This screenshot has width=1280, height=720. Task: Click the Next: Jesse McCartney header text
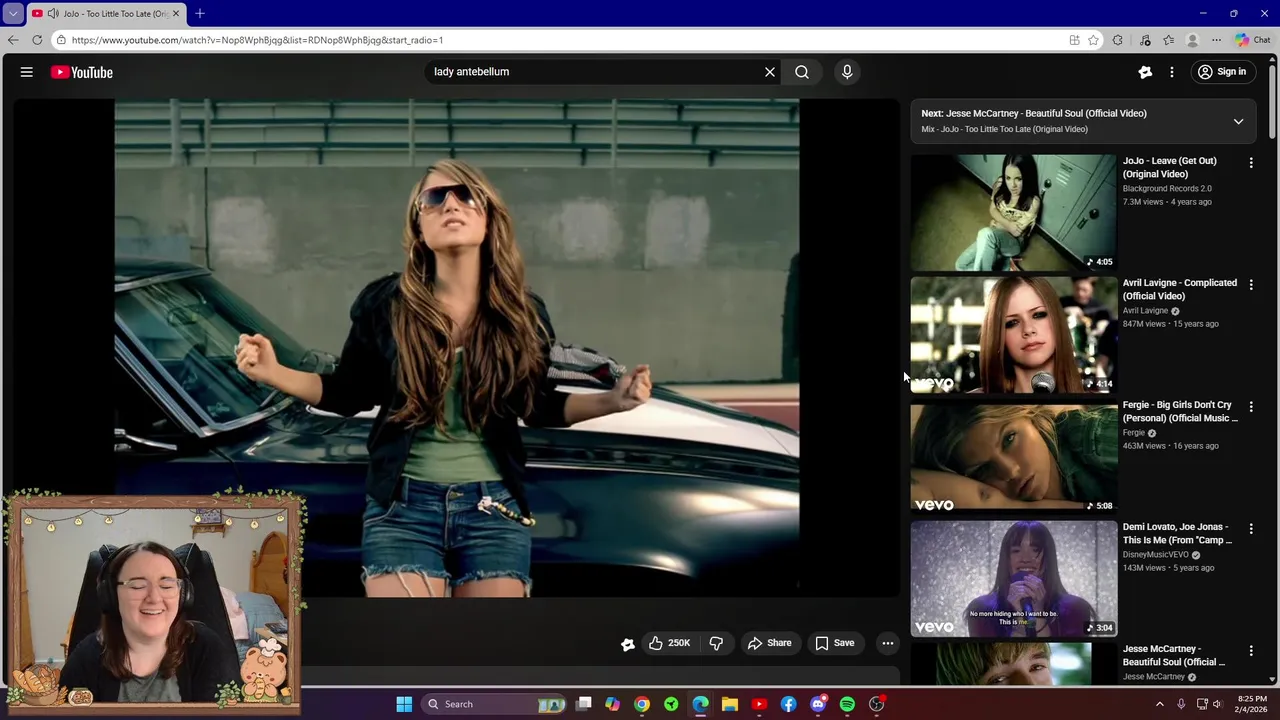(1034, 113)
